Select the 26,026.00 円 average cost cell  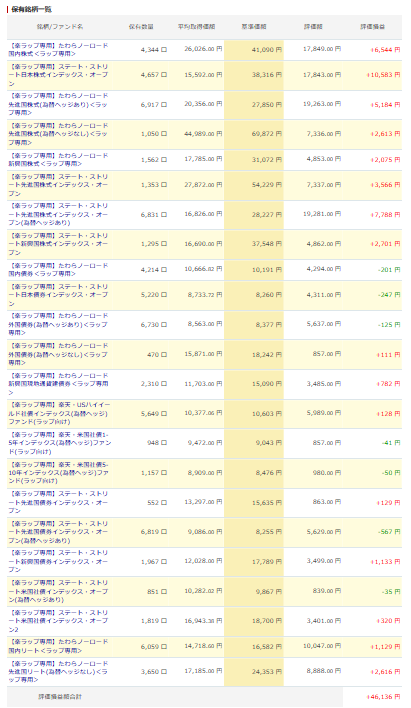point(203,49)
